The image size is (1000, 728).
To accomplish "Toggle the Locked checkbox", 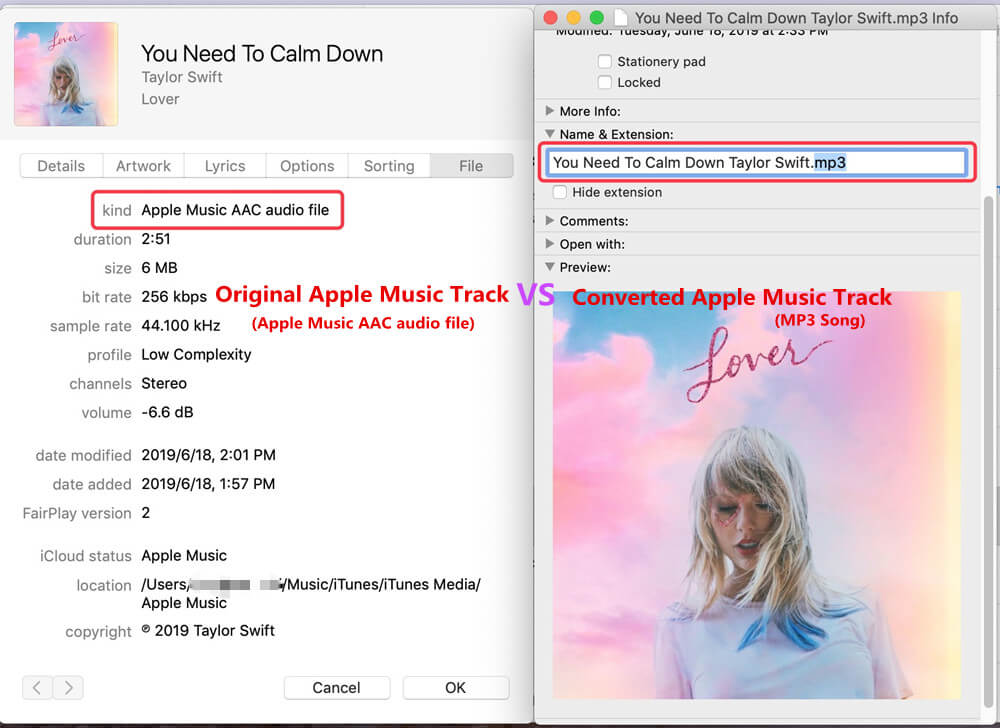I will click(x=605, y=82).
